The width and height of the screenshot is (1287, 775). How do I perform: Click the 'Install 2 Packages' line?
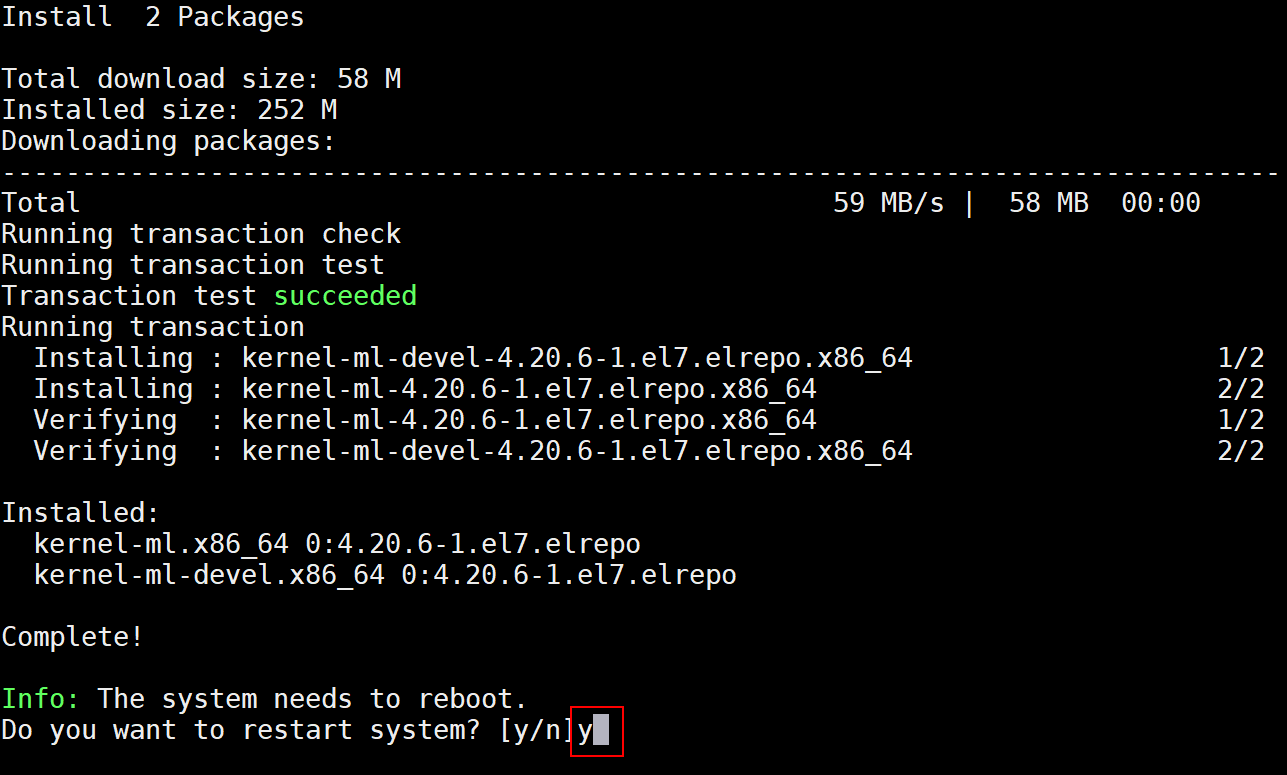pyautogui.click(x=153, y=17)
